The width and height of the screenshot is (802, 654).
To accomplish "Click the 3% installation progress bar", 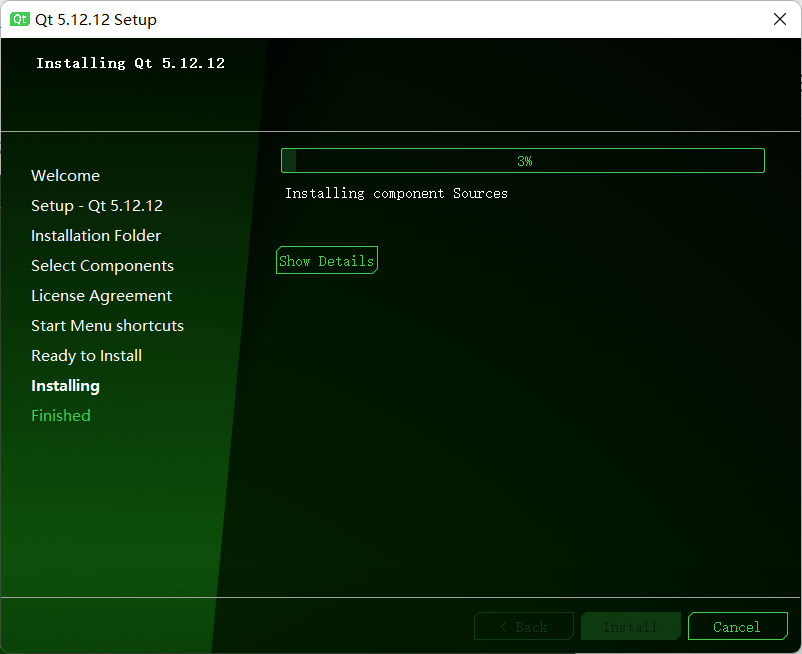I will [x=523, y=161].
